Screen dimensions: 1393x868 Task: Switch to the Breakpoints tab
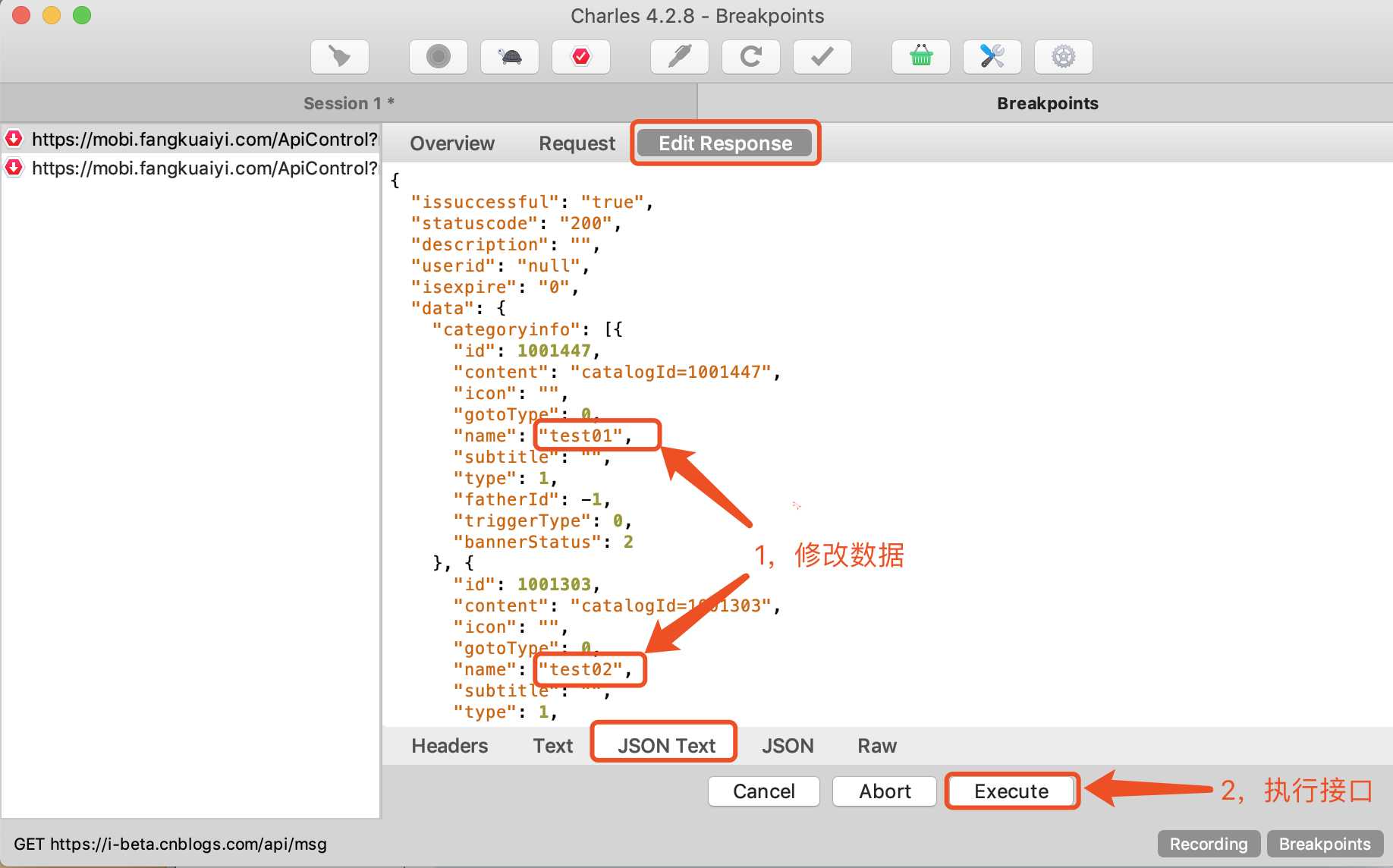[x=1046, y=103]
